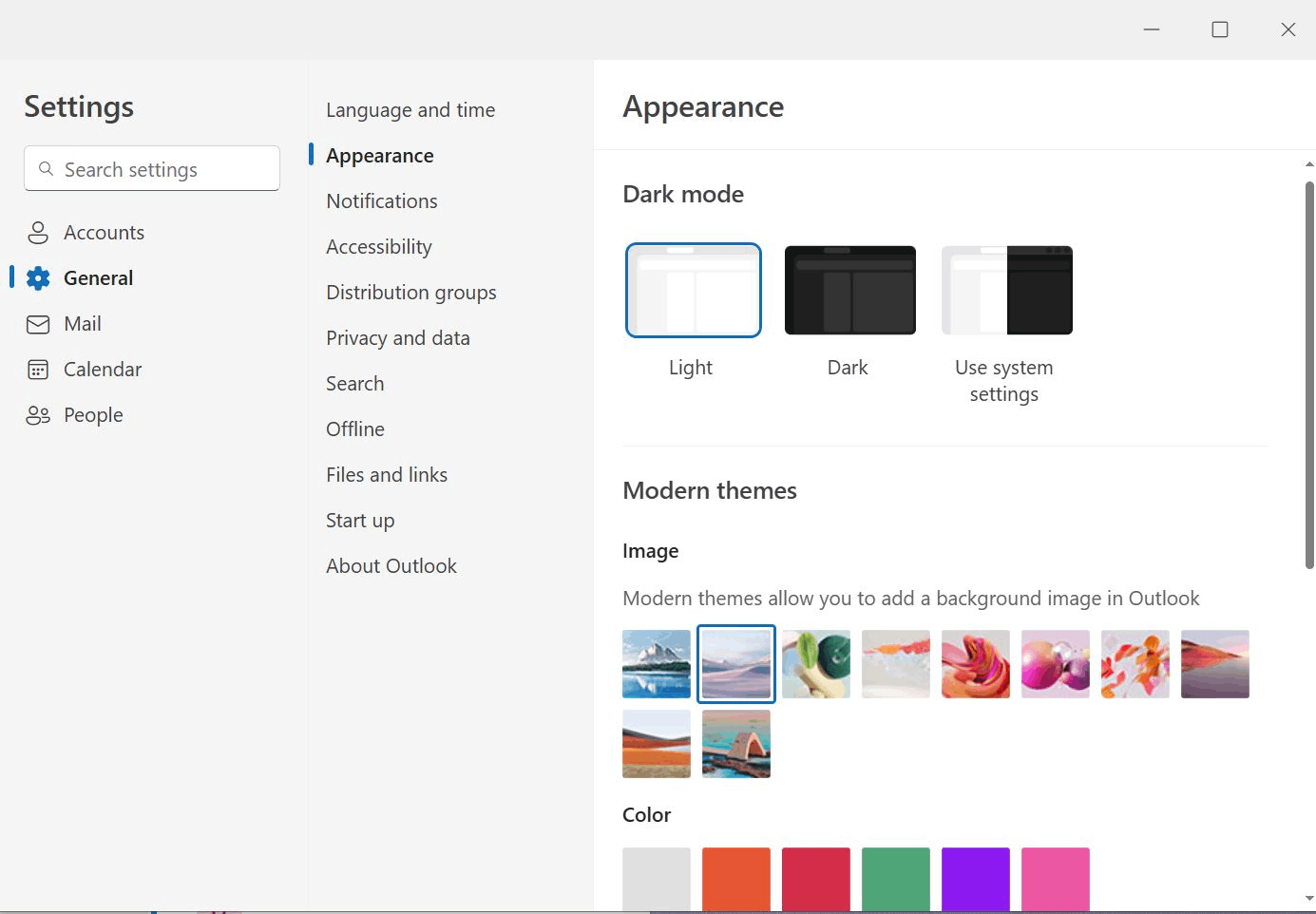The width and height of the screenshot is (1316, 914).
Task: Open Privacy and data settings
Action: pos(398,337)
